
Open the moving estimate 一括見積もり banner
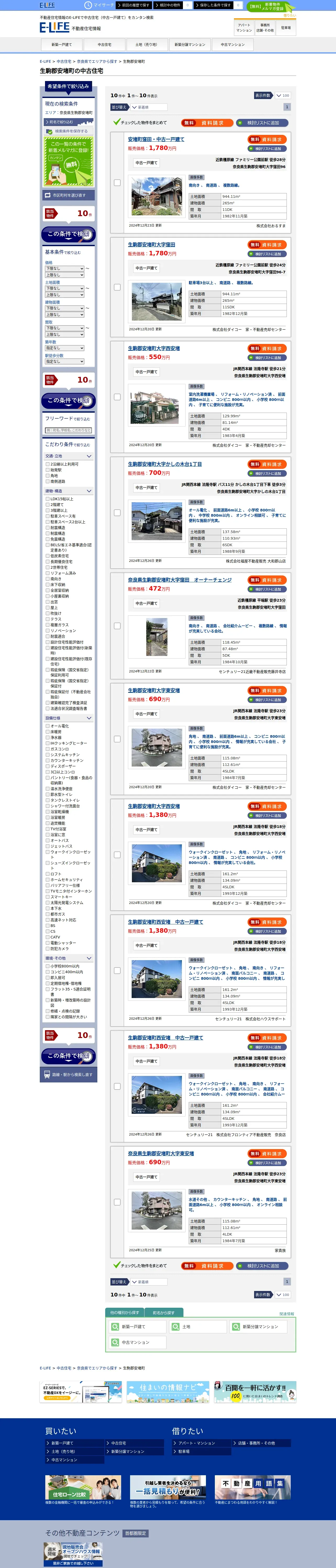pos(168,1487)
